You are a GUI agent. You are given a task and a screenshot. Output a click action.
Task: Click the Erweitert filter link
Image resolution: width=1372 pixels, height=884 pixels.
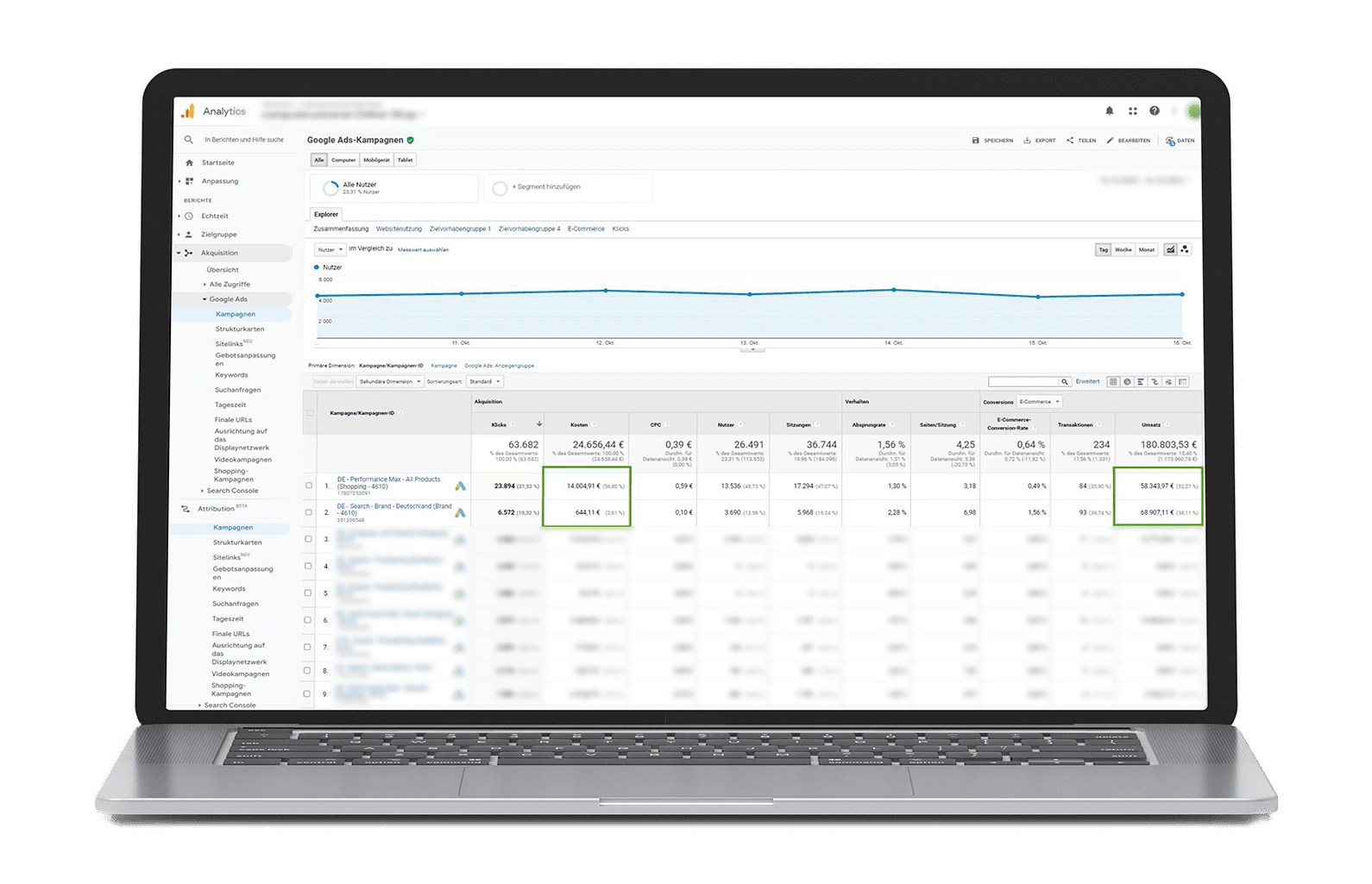coord(1088,381)
